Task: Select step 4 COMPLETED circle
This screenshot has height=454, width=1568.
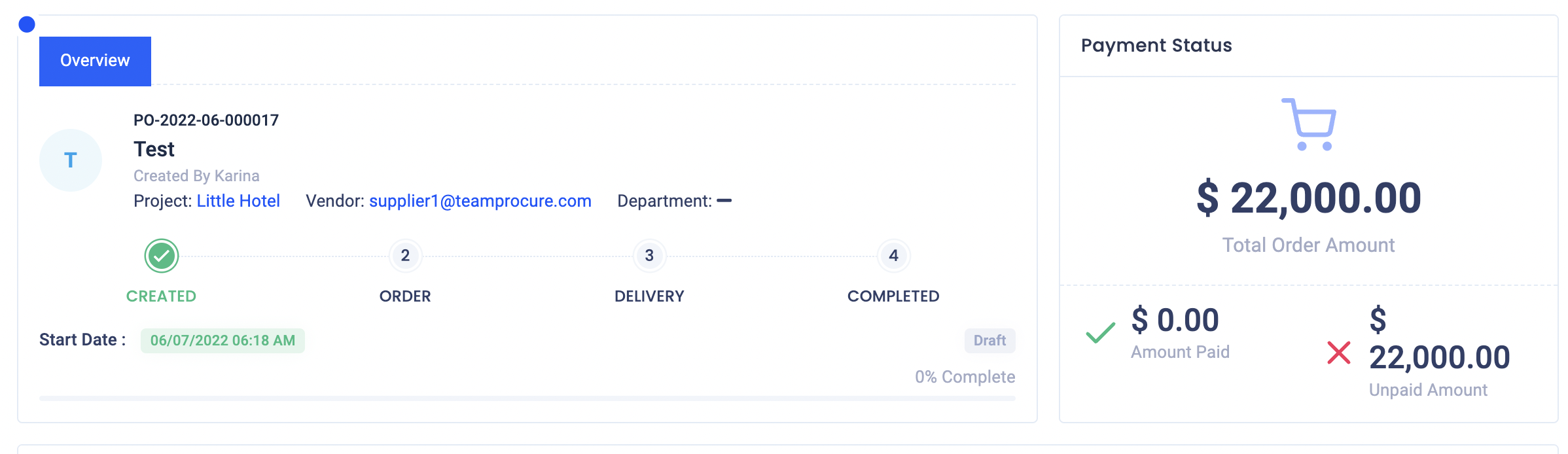Action: (x=893, y=256)
